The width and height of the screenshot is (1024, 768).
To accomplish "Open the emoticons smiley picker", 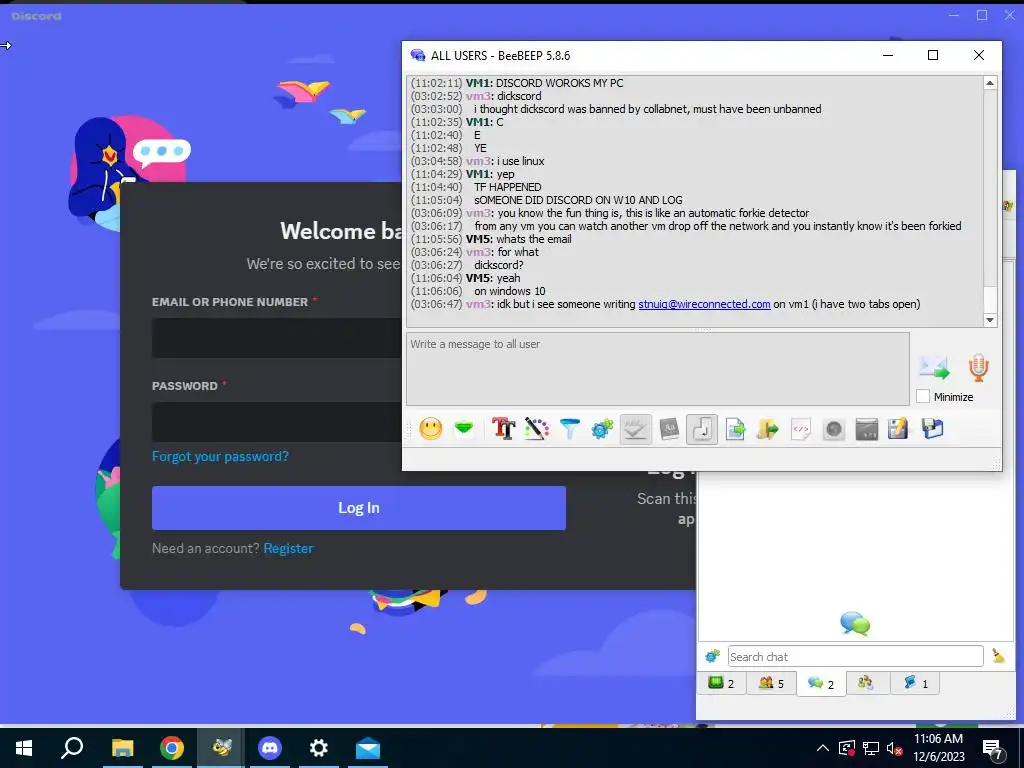I will [430, 429].
